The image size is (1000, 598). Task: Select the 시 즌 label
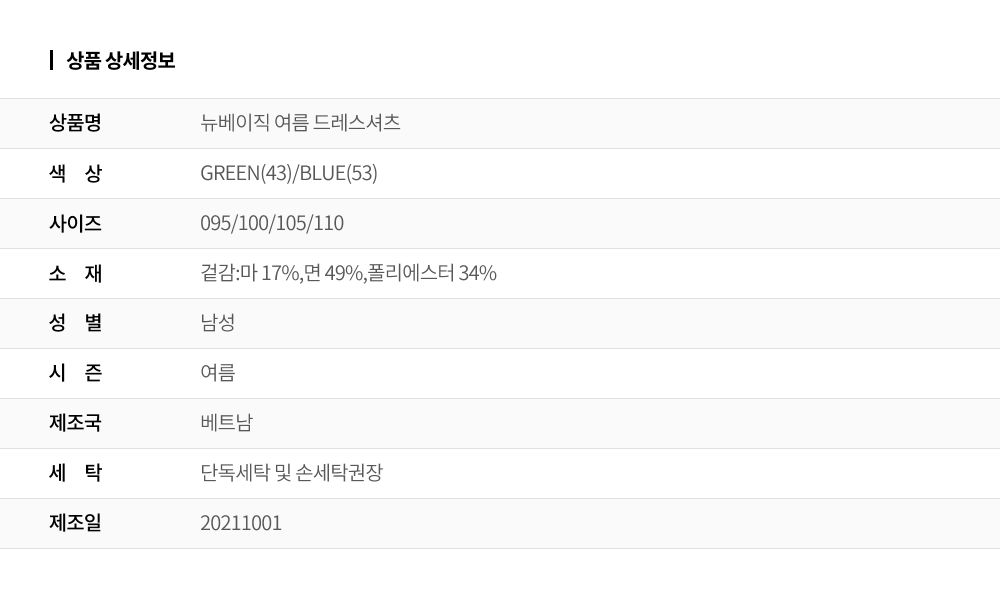[75, 373]
